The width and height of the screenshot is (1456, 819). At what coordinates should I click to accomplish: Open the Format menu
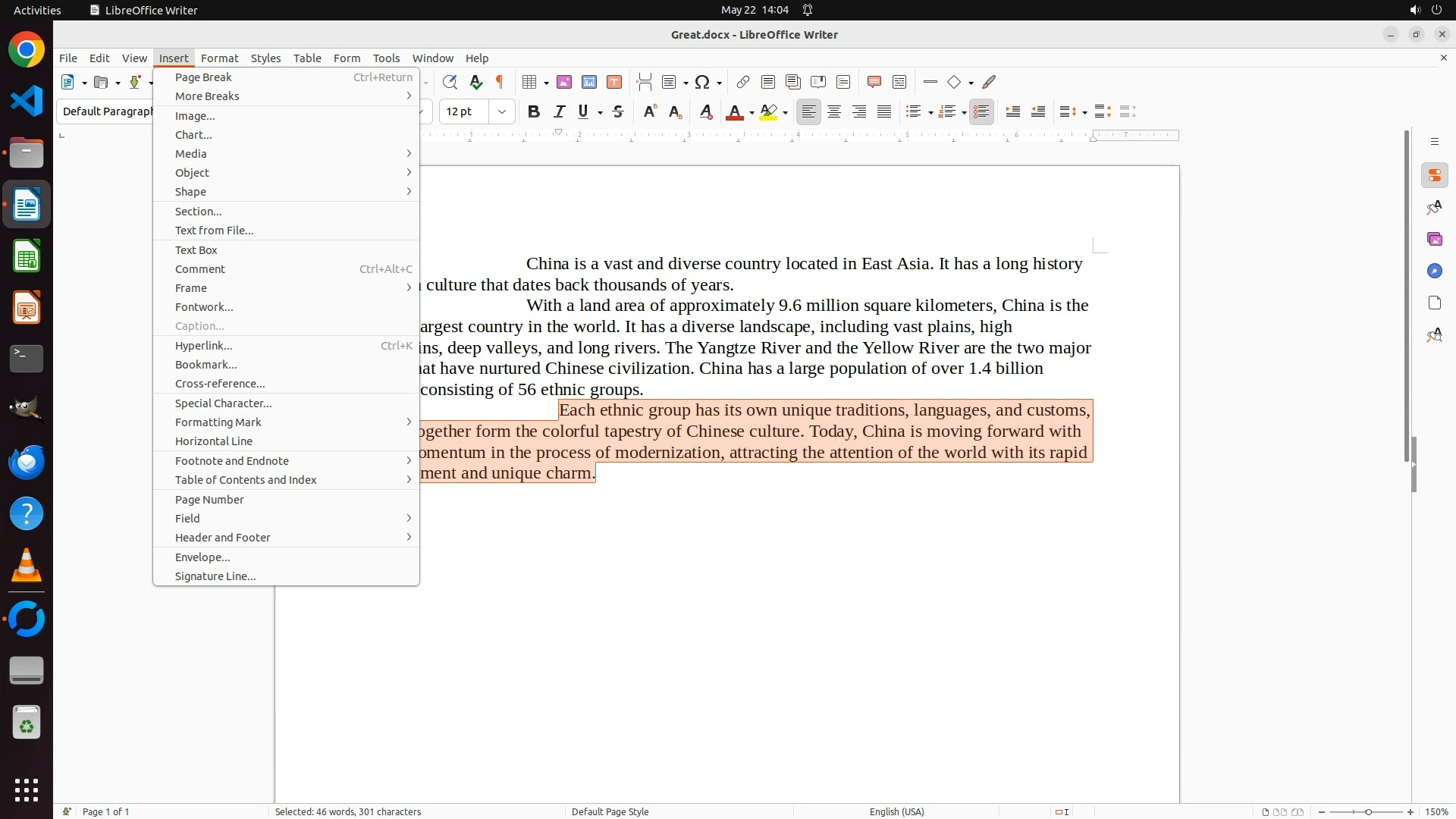(219, 58)
